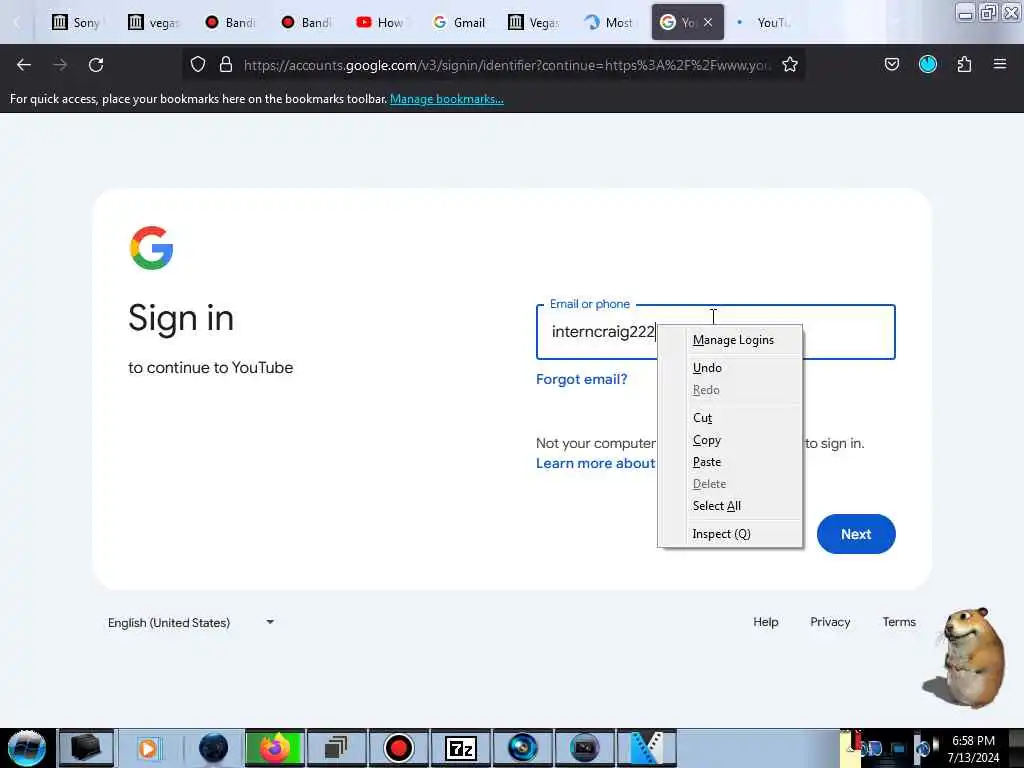This screenshot has width=1024, height=768.
Task: Switch to the capitalized Vegas tab
Action: tap(535, 23)
